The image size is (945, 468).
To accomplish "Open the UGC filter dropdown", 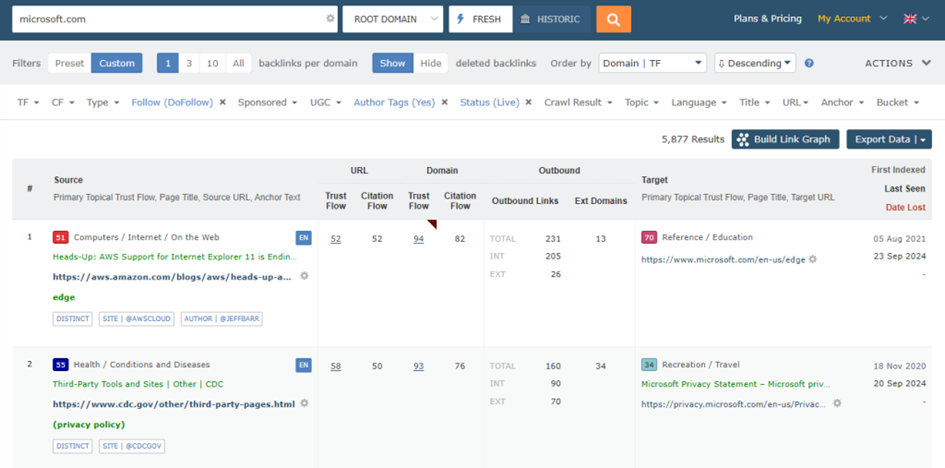I will [x=326, y=102].
